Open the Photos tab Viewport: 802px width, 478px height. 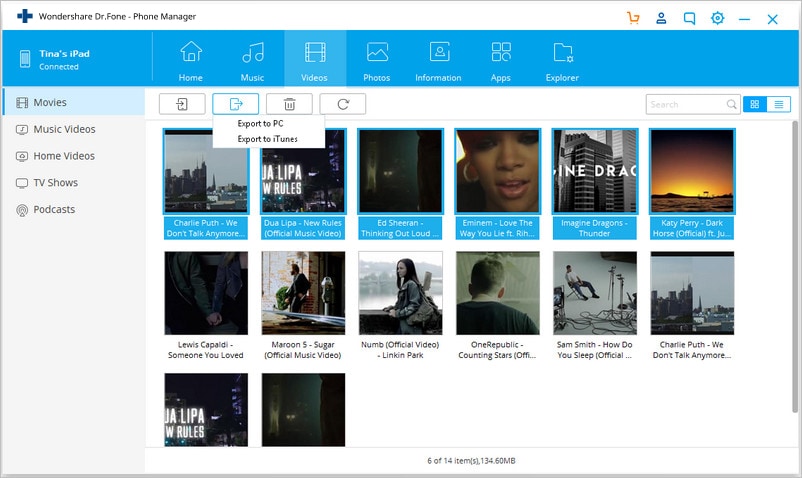pyautogui.click(x=377, y=61)
